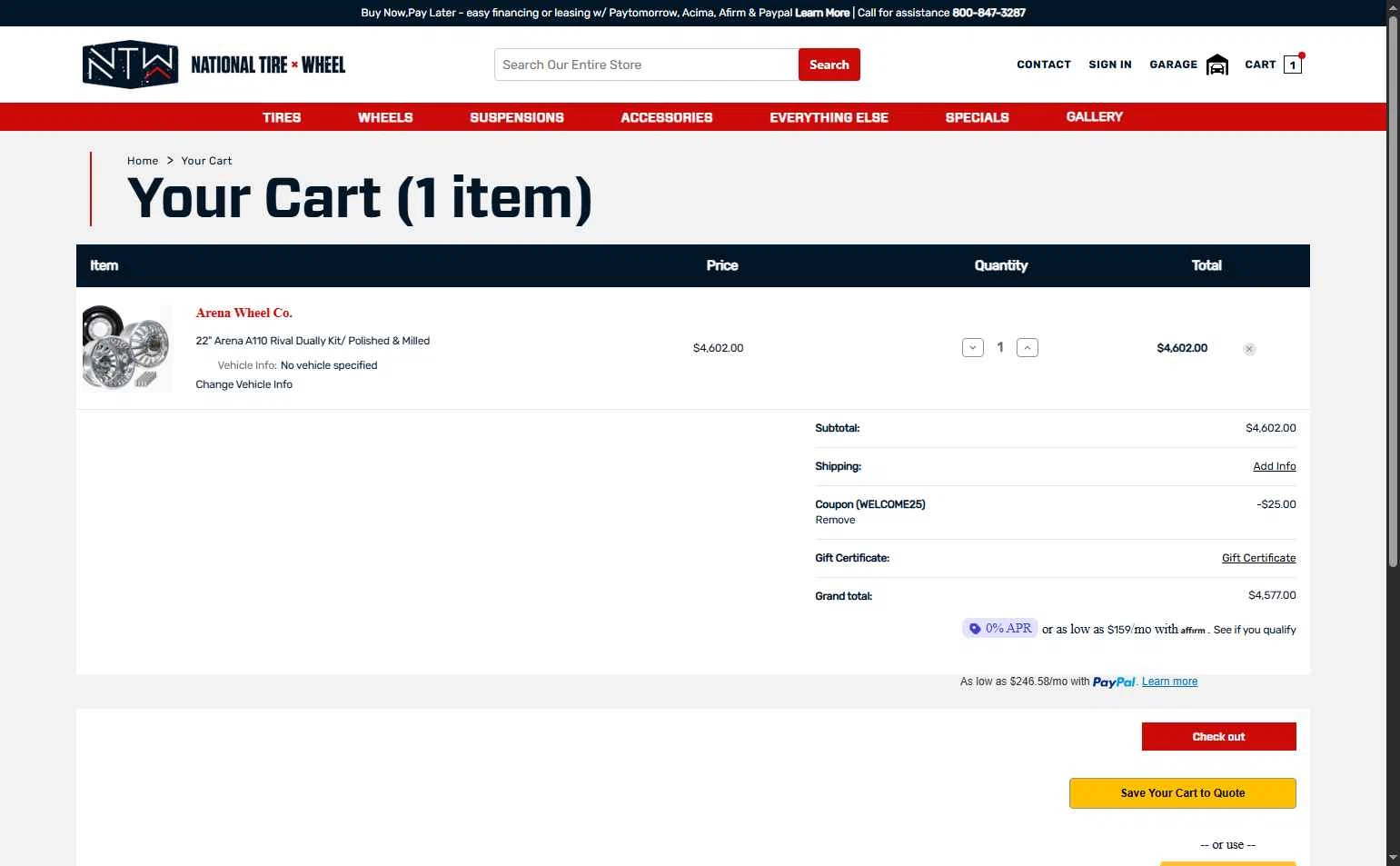This screenshot has width=1400, height=866.
Task: Click Save Your Cart to Quote
Action: [1183, 793]
